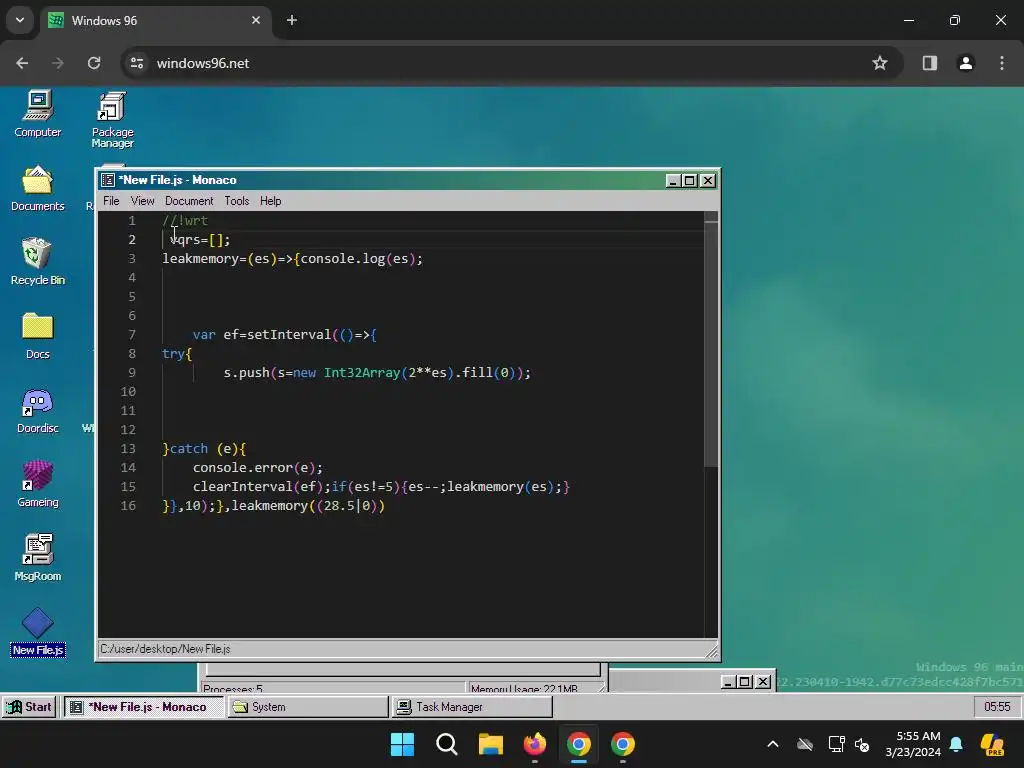
Task: Click the C:/user/desktop/New File.js status bar path
Action: coord(165,649)
